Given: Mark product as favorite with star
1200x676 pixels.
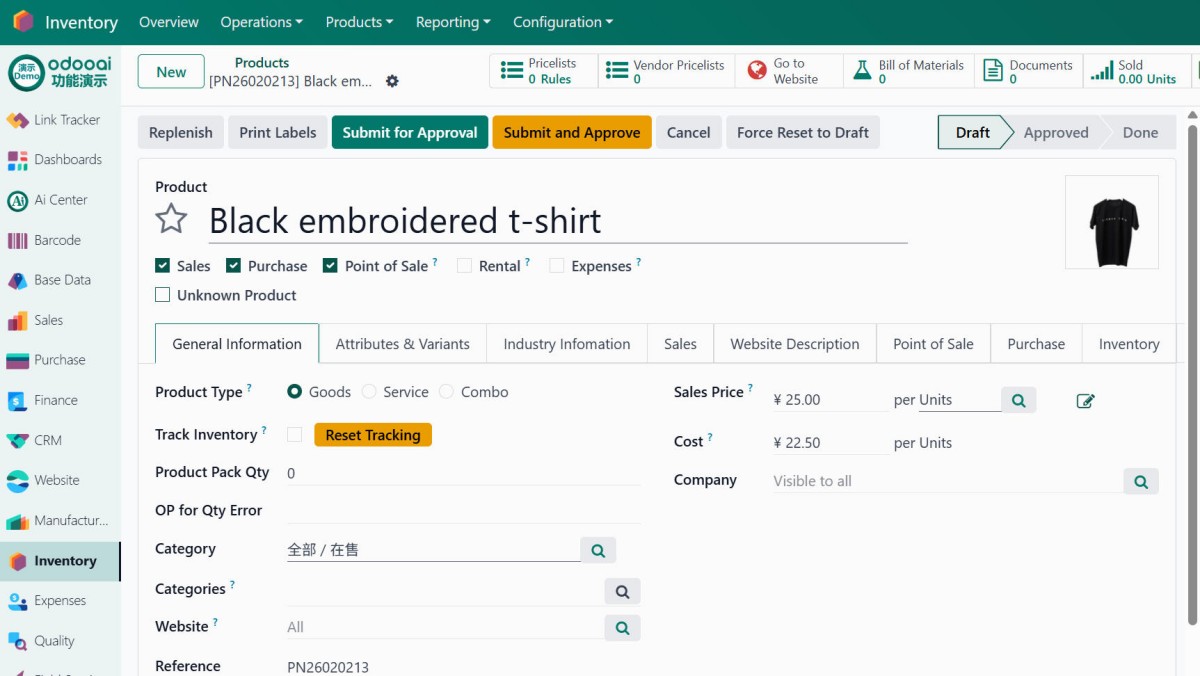Looking at the screenshot, I should (x=172, y=218).
